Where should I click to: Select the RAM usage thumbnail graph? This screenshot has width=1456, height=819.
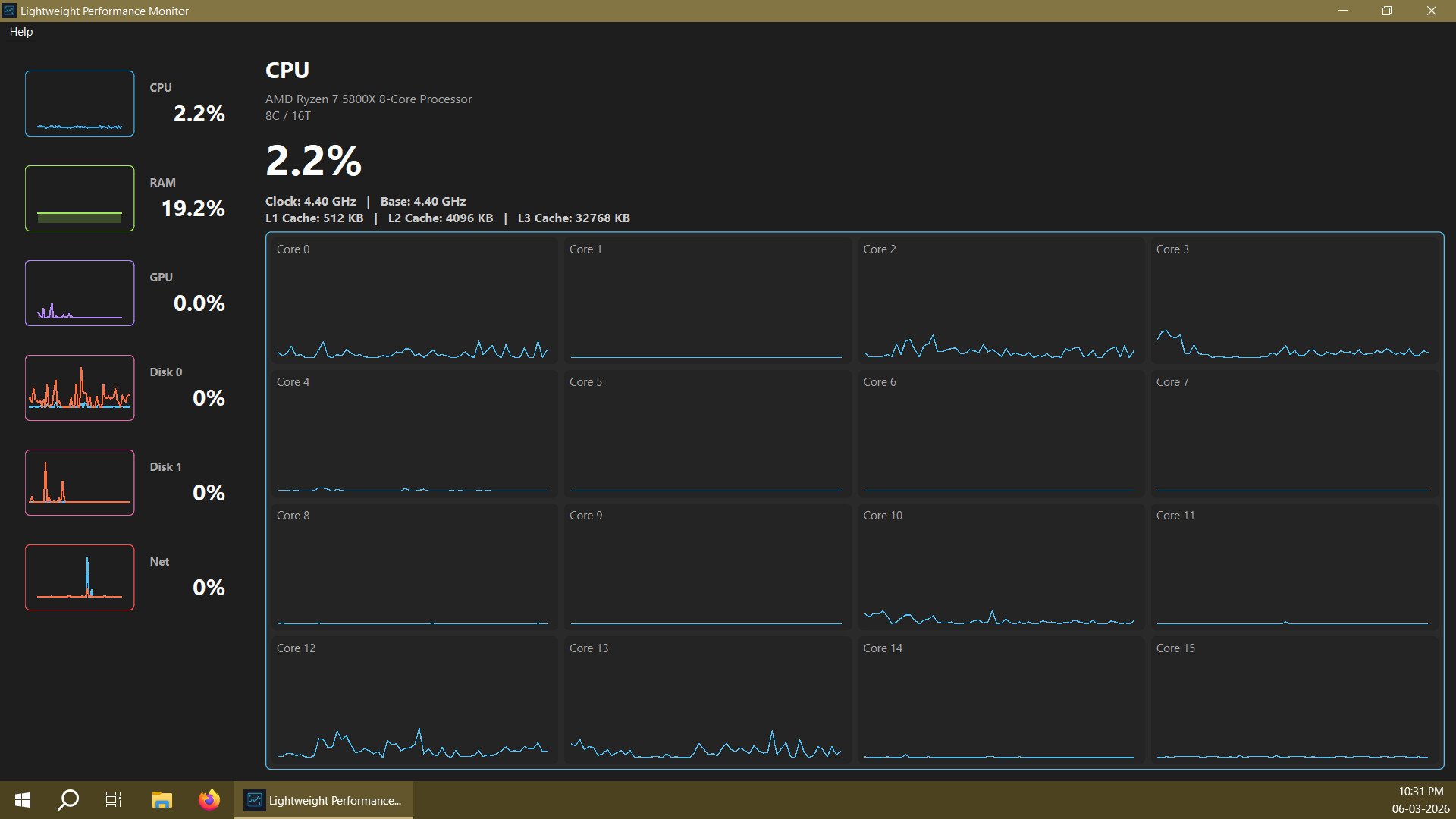(80, 199)
